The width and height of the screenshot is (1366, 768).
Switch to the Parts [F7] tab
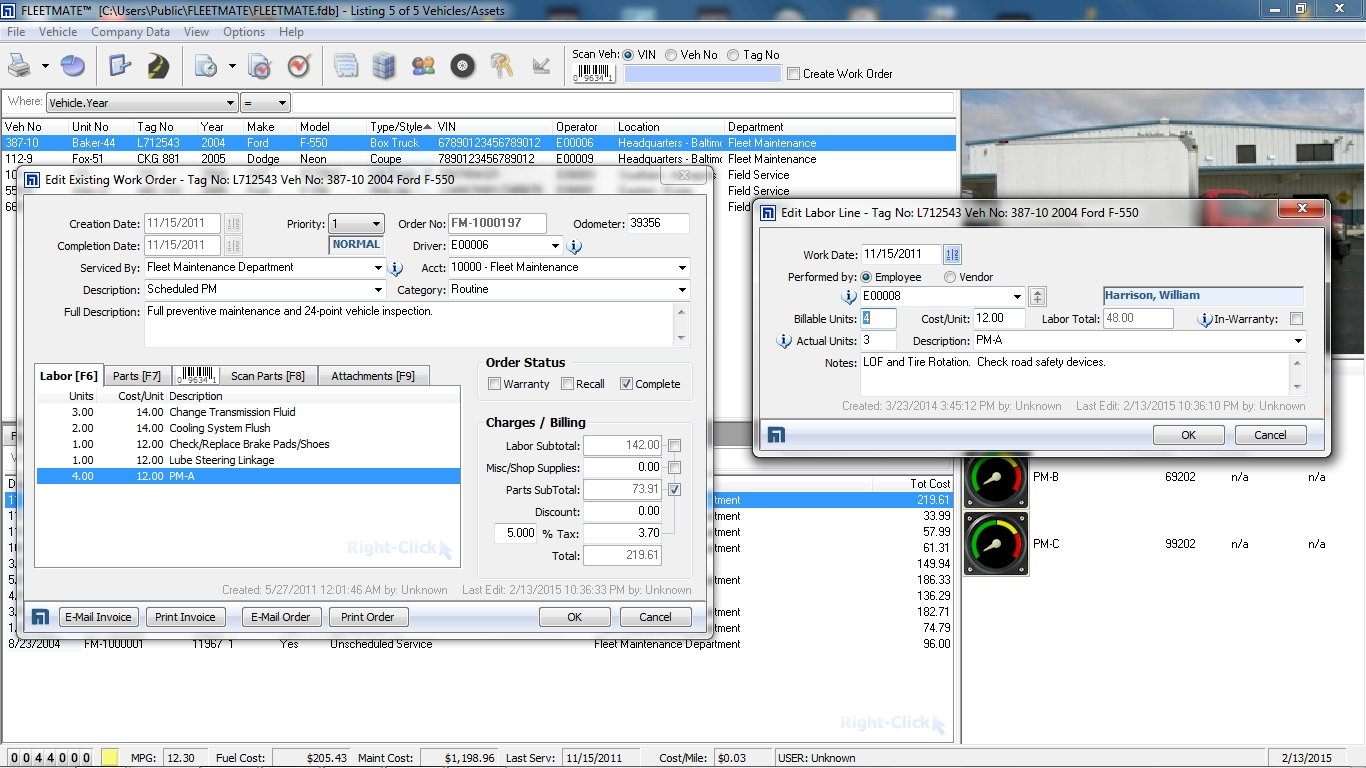[x=137, y=376]
